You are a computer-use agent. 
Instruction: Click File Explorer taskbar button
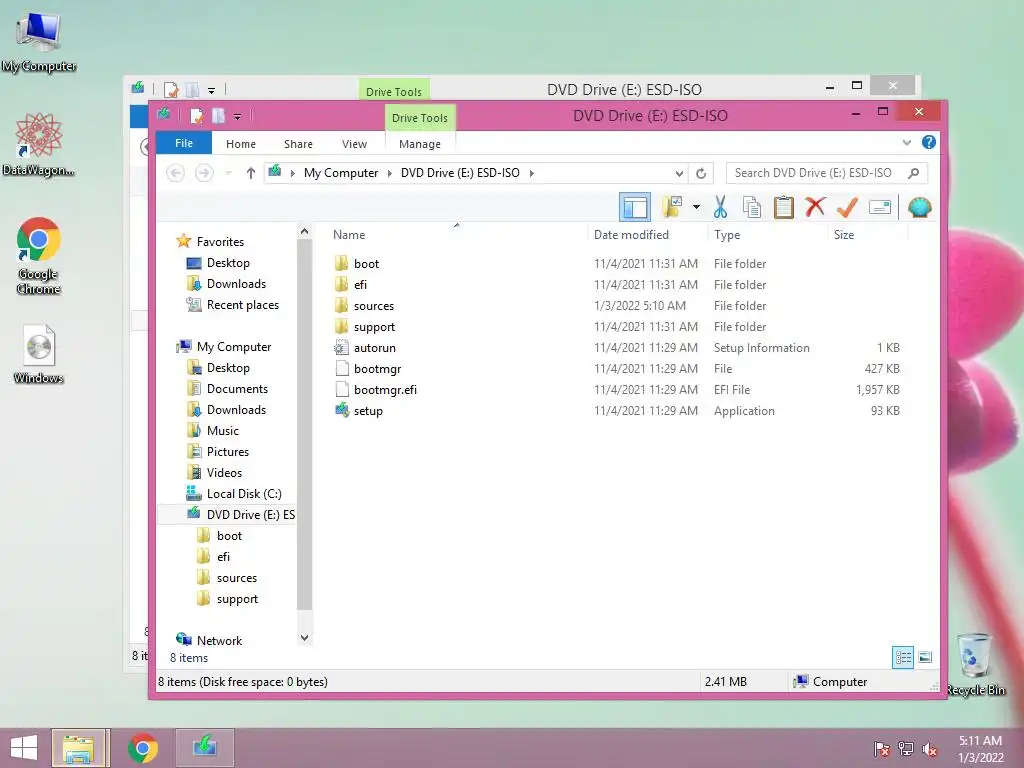(78, 748)
